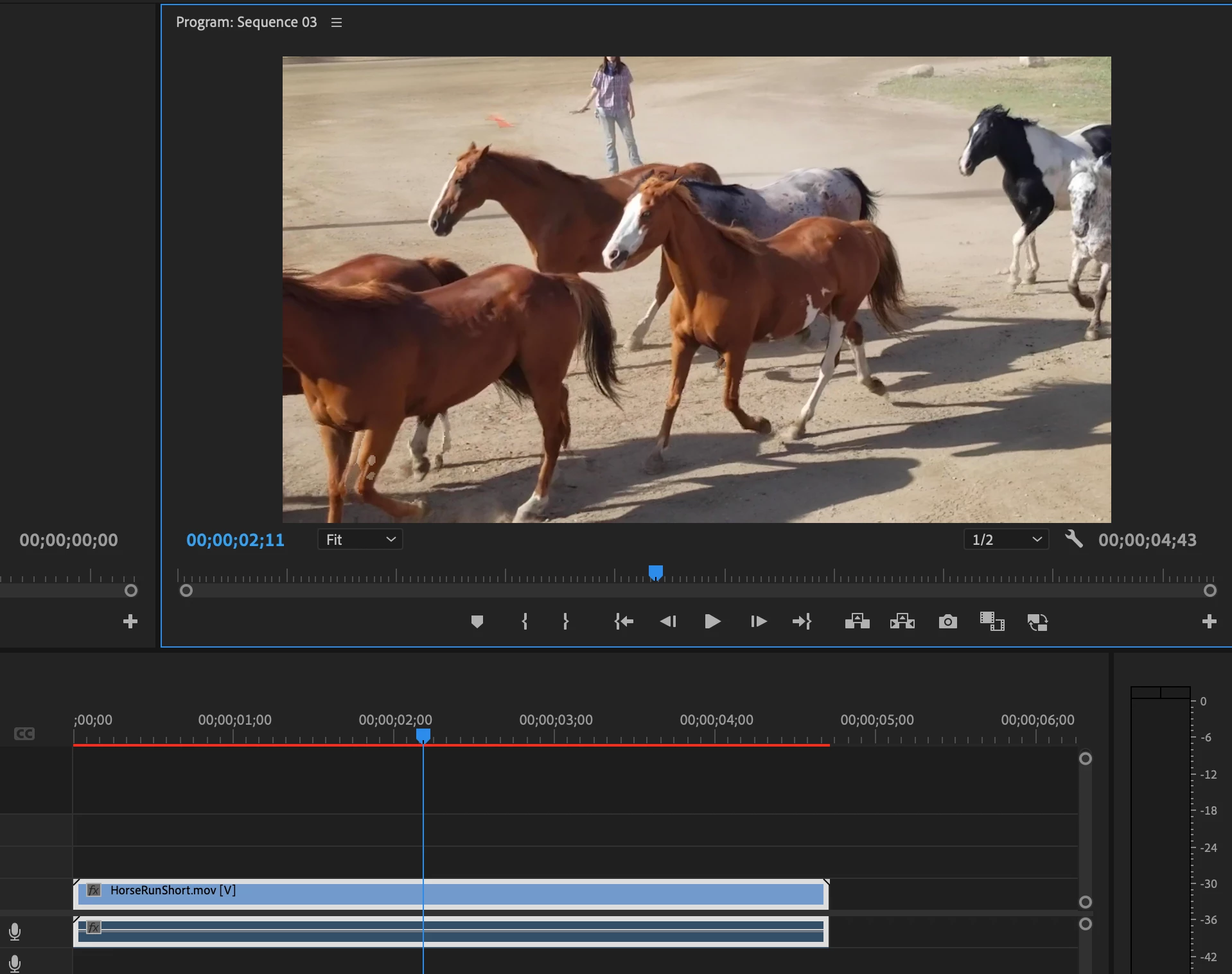Image resolution: width=1232 pixels, height=974 pixels.
Task: Export a frame with the camera icon
Action: click(x=947, y=621)
